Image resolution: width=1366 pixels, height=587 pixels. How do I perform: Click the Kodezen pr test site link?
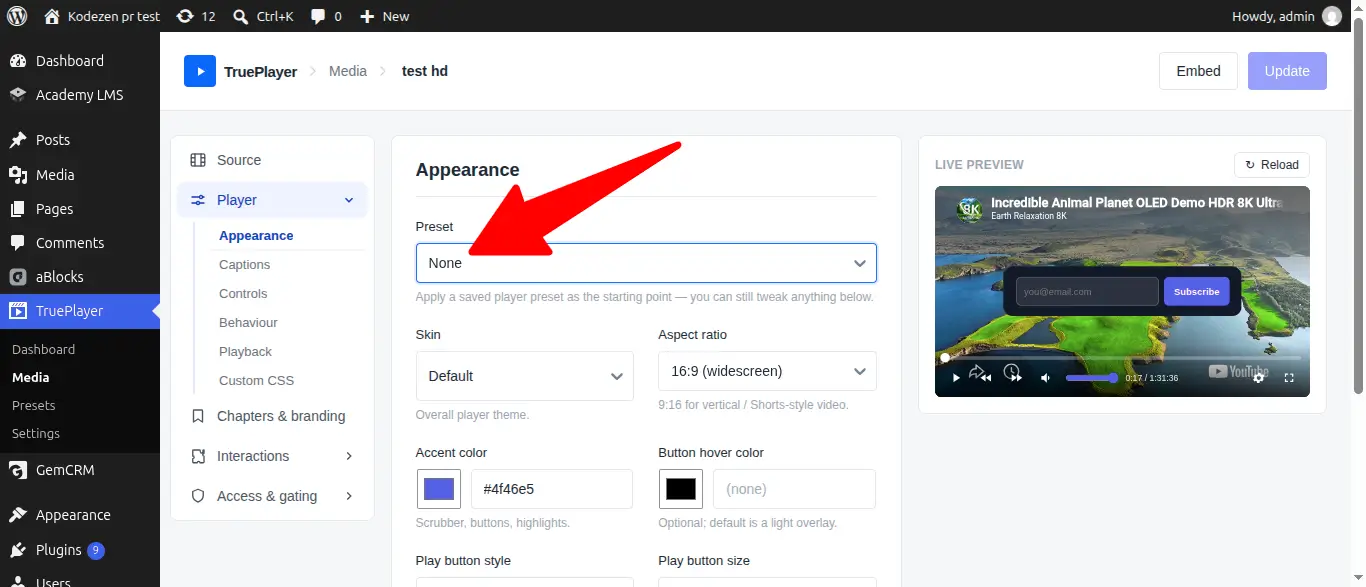[102, 16]
